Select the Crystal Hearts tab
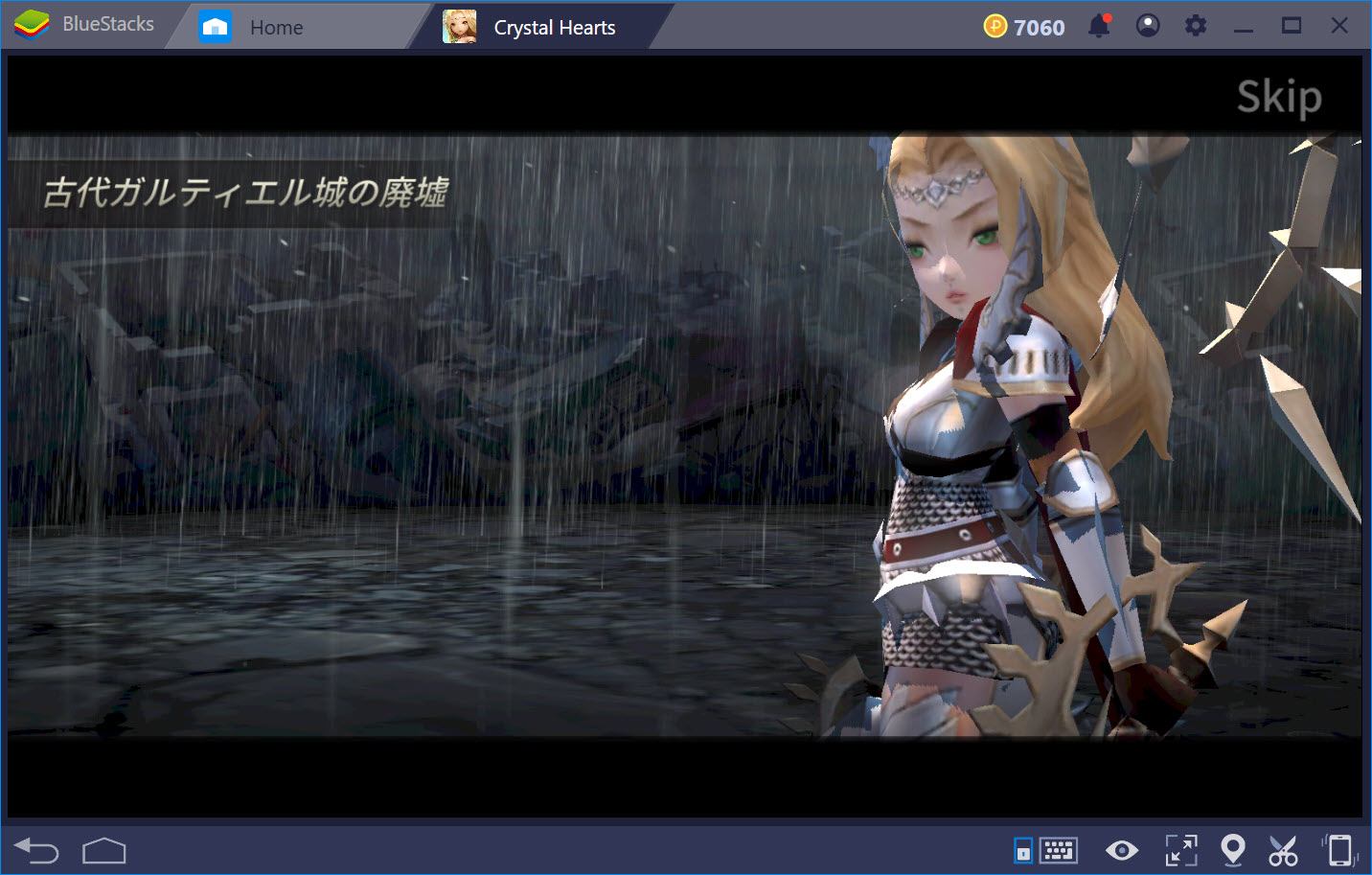 pyautogui.click(x=541, y=27)
